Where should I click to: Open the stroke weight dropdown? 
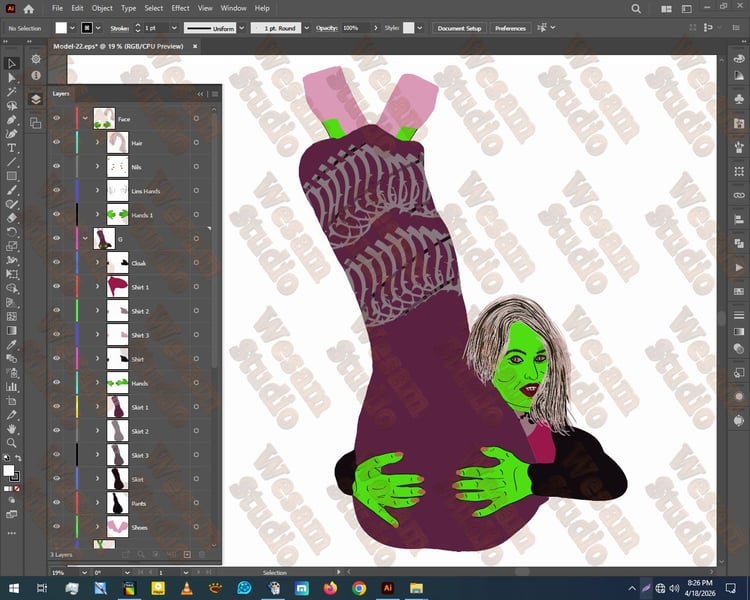pos(174,28)
